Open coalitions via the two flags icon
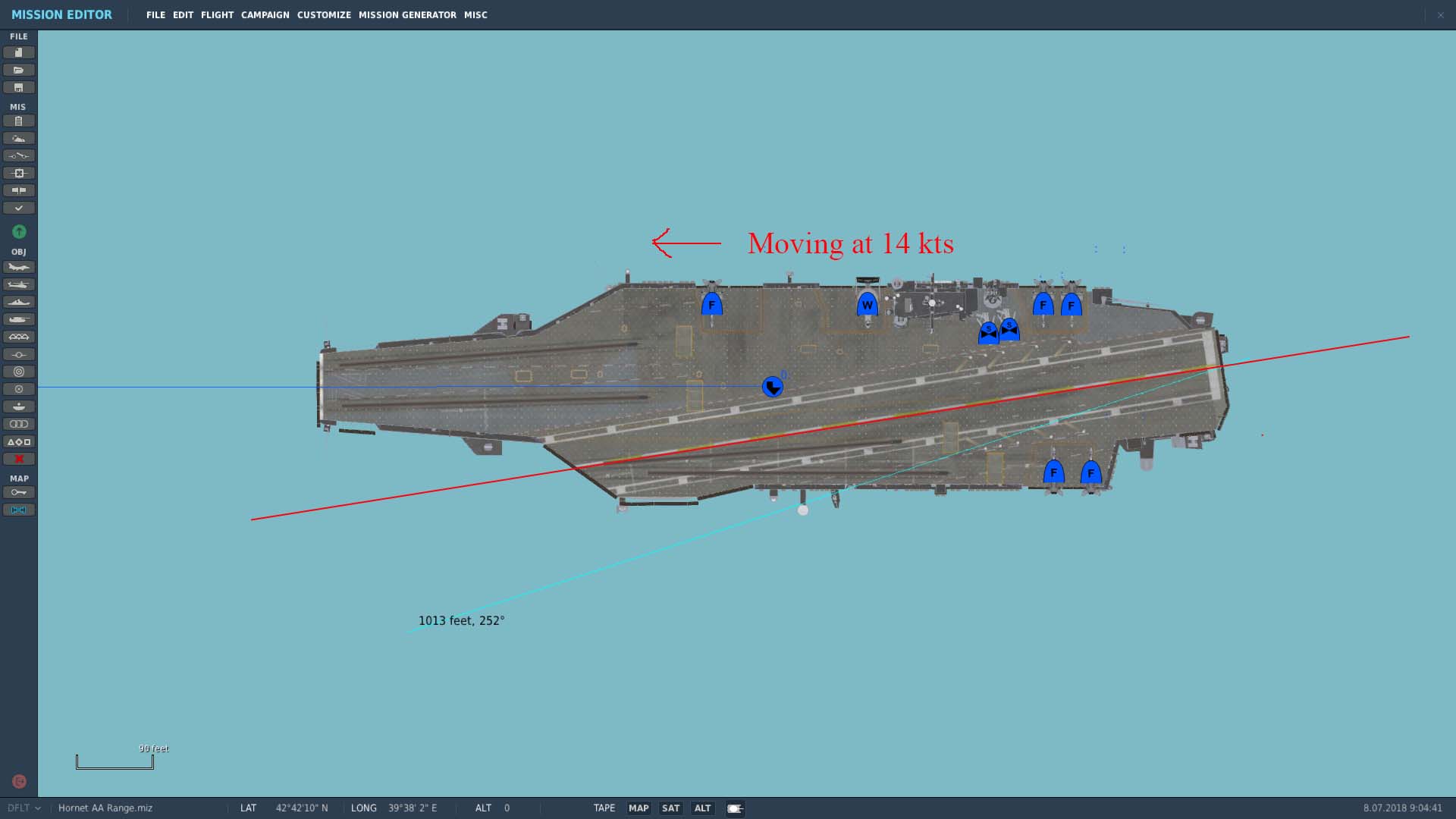The image size is (1456, 819). click(x=19, y=191)
